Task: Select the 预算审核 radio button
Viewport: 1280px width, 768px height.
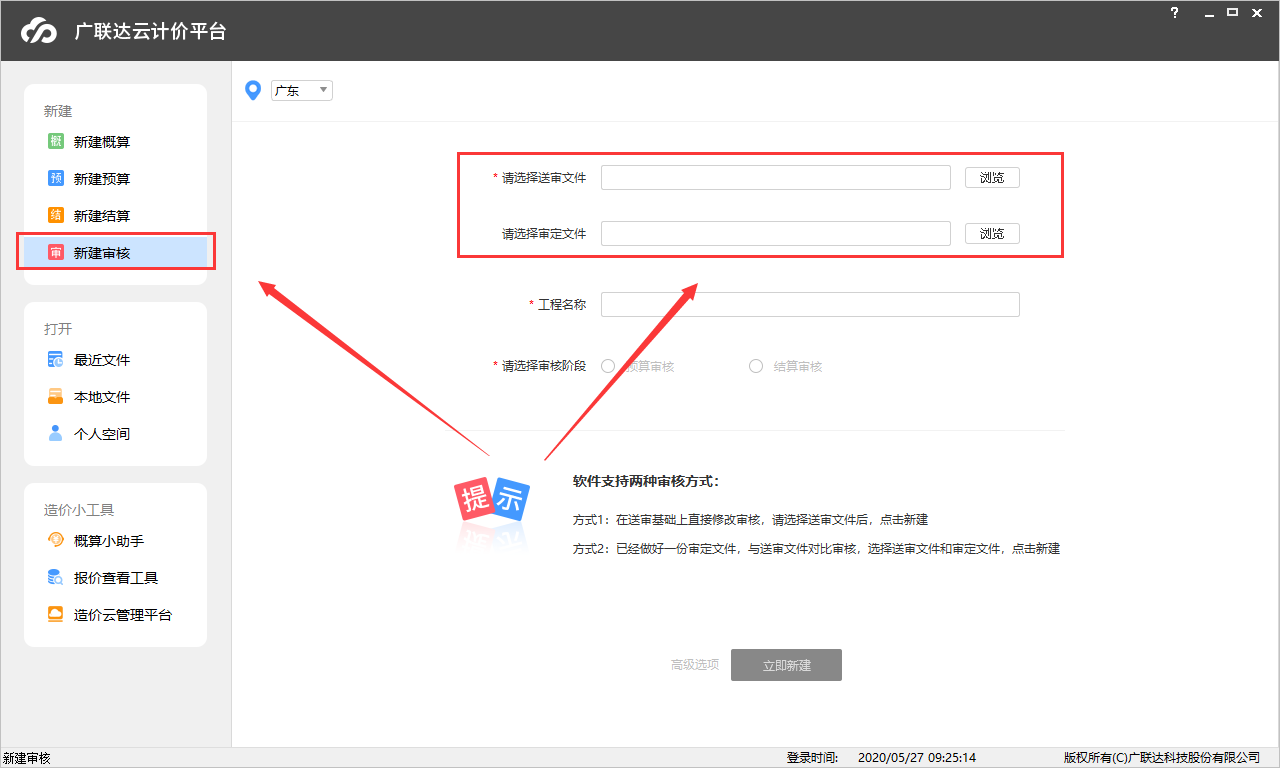Action: [x=608, y=366]
